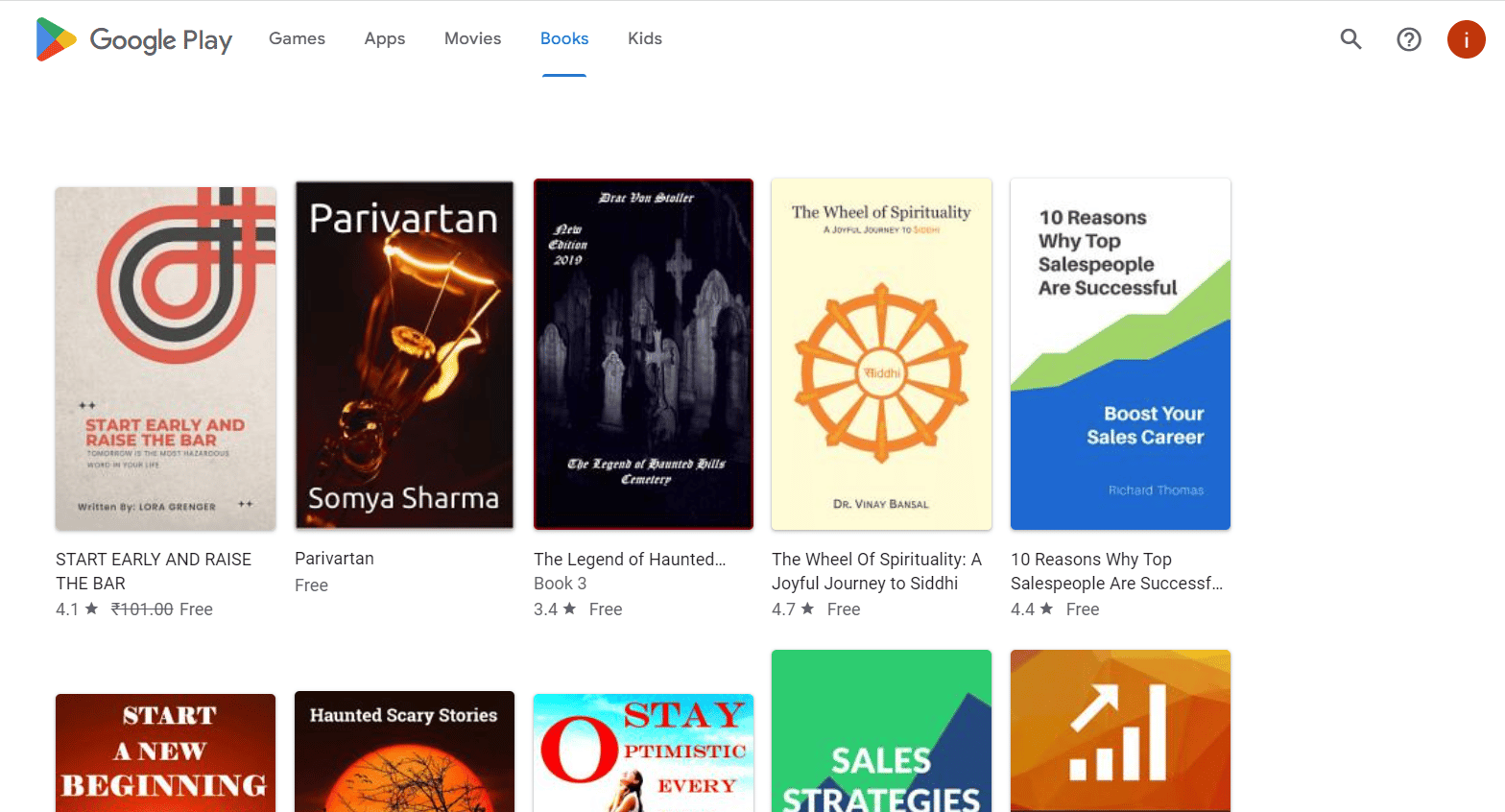
Task: Switch to the Games tab
Action: (297, 38)
